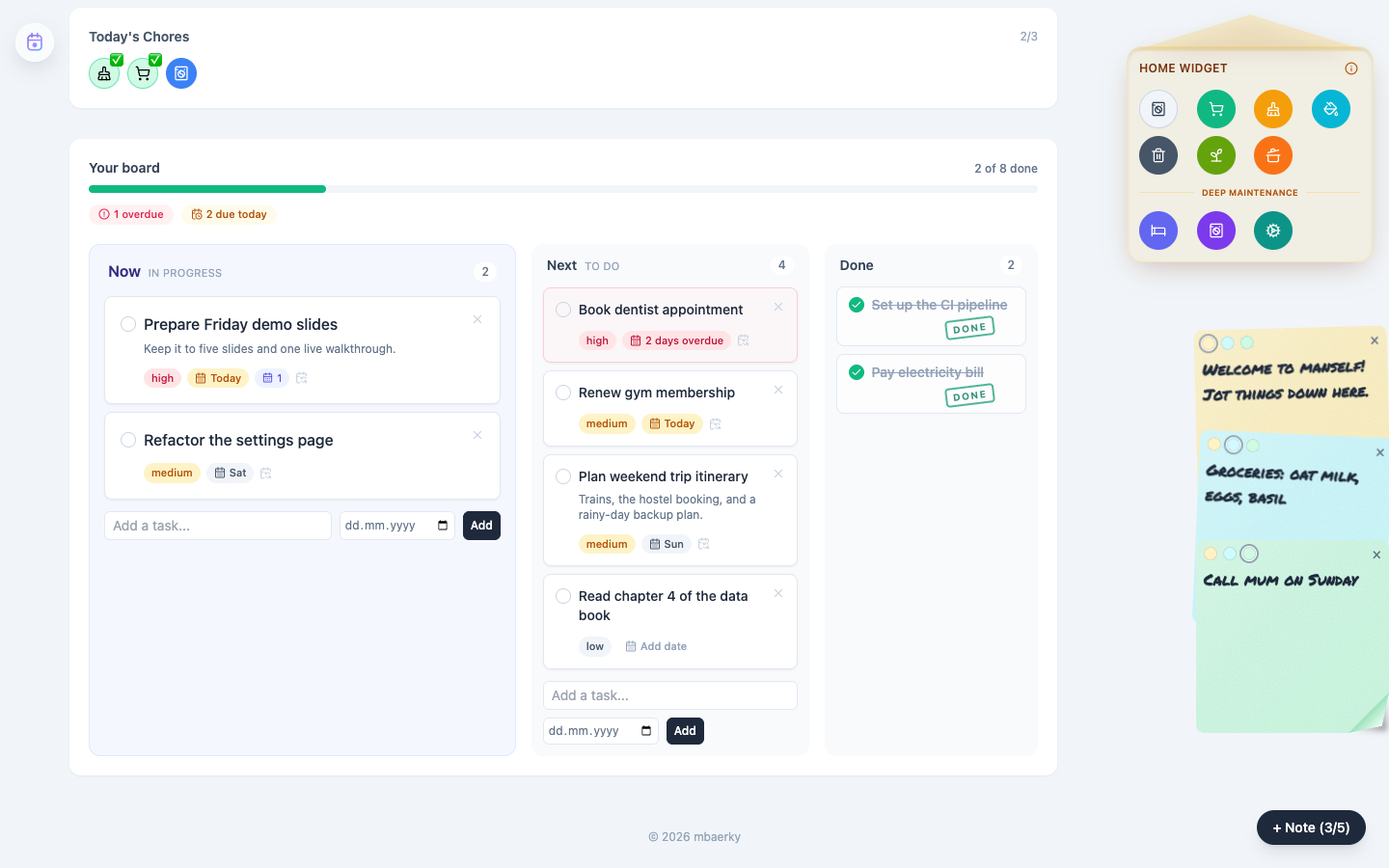Delete the Refactor the settings page task
The height and width of the screenshot is (868, 1389).
pyautogui.click(x=477, y=435)
